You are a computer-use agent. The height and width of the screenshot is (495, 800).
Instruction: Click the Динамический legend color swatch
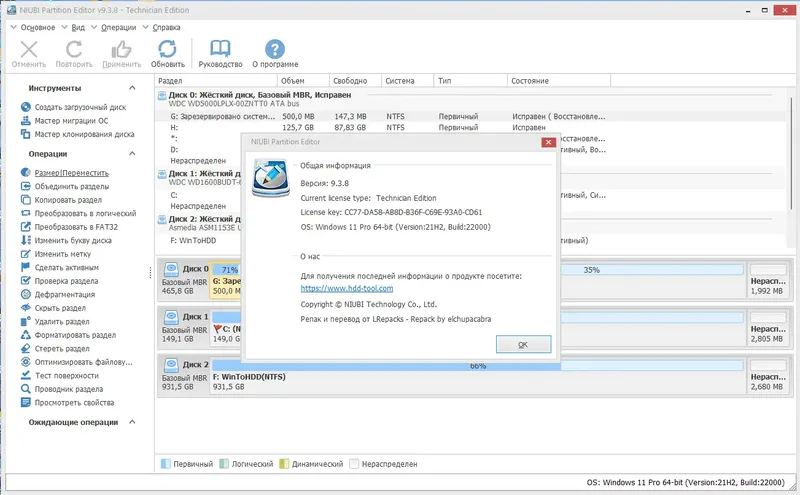284,464
